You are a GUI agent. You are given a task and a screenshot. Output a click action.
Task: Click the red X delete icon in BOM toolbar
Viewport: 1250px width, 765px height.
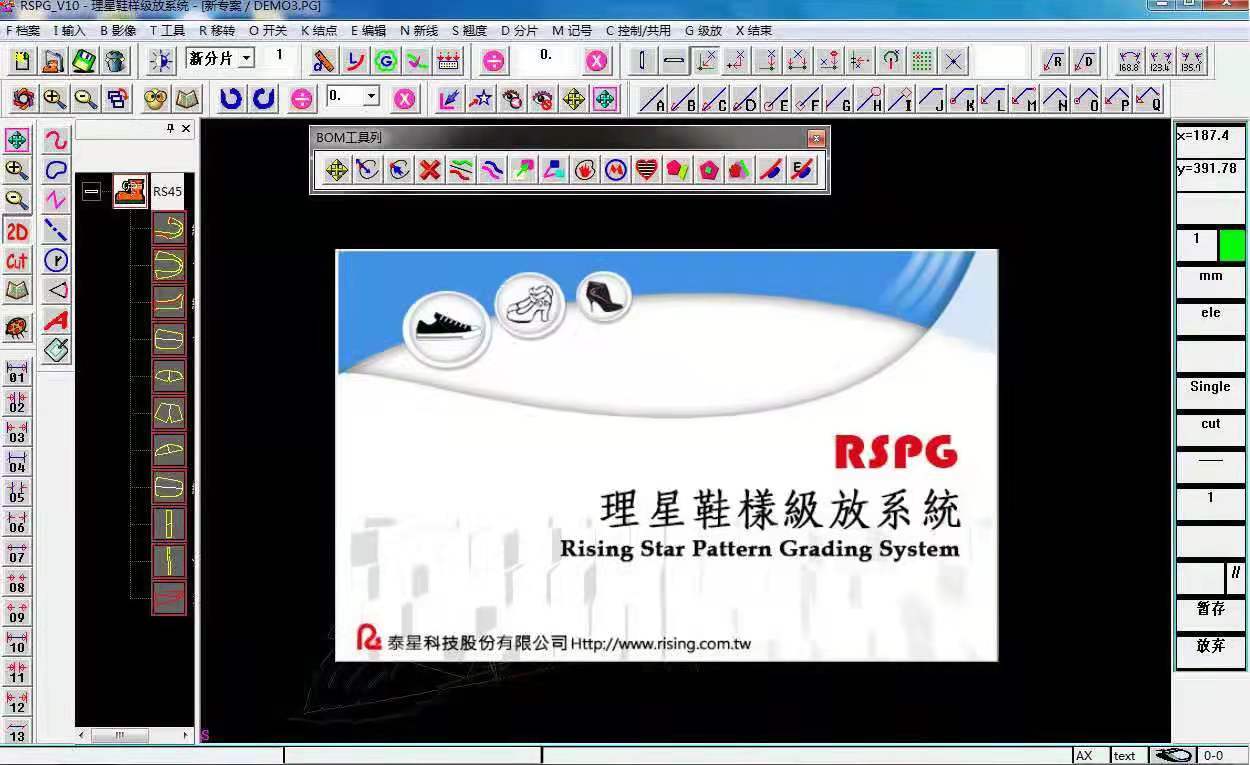430,170
